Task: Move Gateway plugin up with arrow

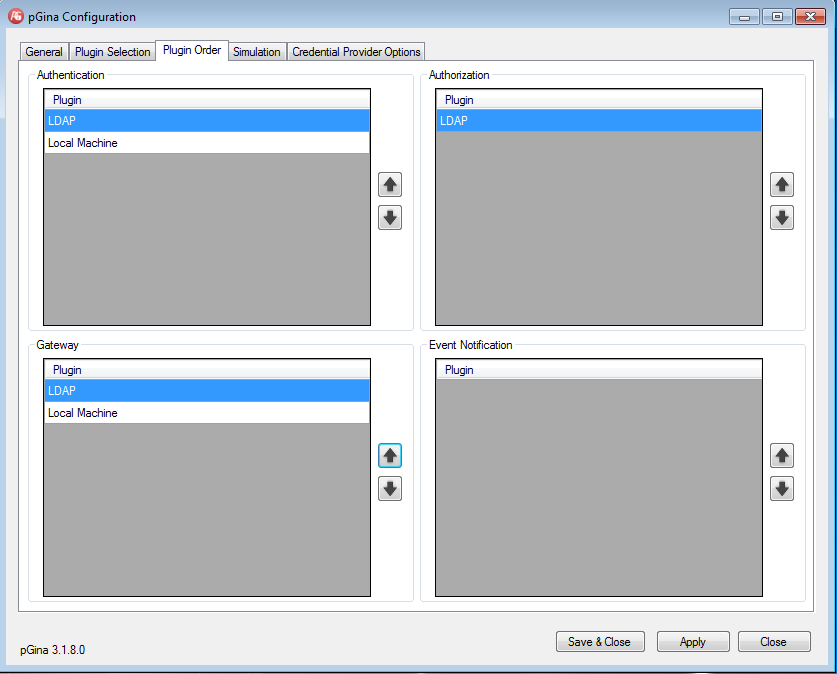Action: pyautogui.click(x=390, y=456)
